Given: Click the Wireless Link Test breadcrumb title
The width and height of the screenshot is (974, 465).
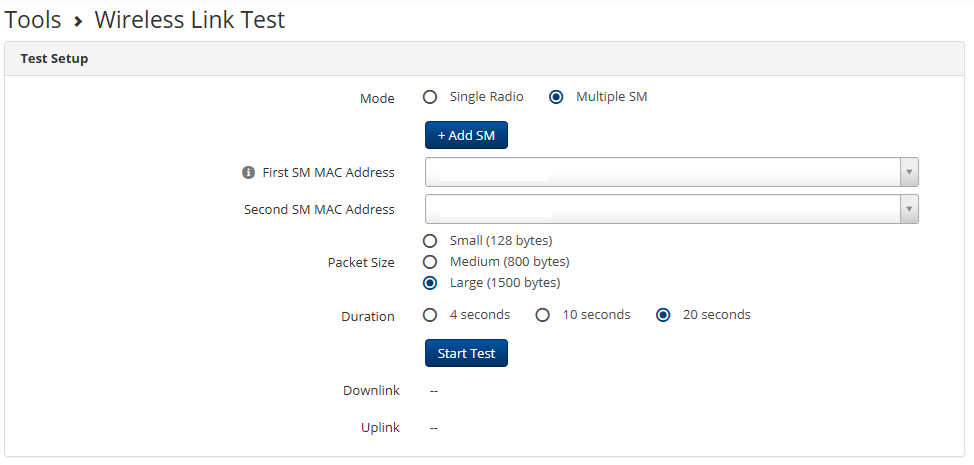Looking at the screenshot, I should pyautogui.click(x=190, y=19).
